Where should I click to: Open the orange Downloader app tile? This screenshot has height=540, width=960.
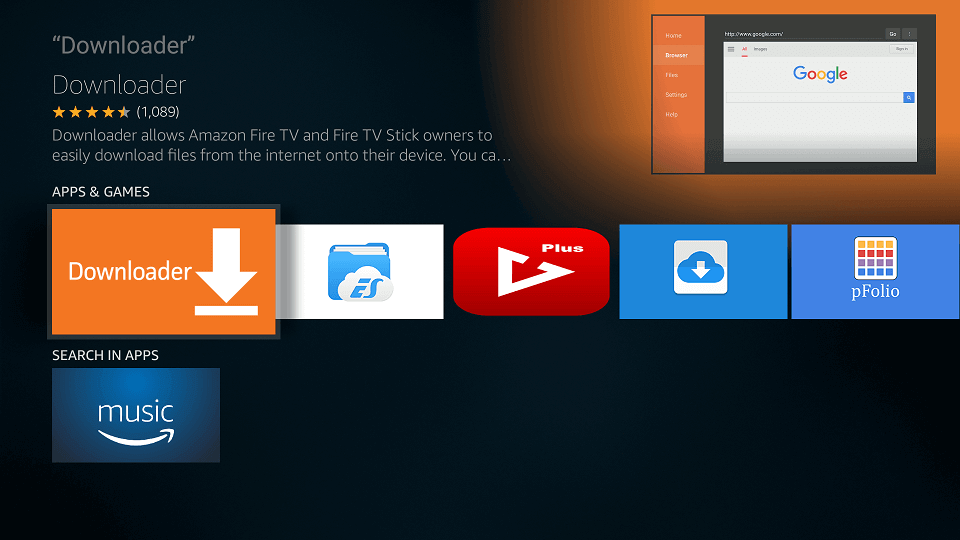coord(163,272)
